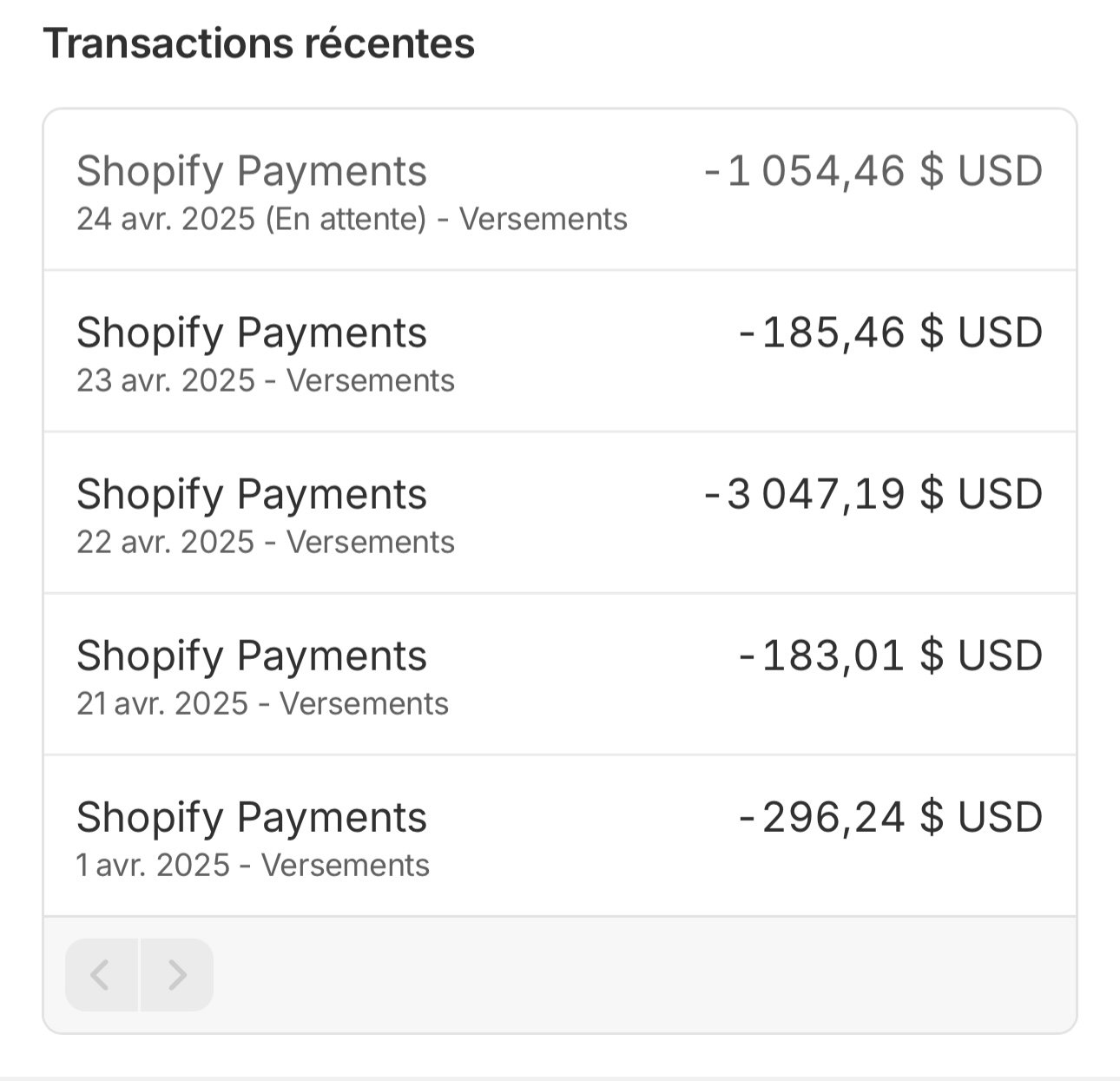Screen dimensions: 1120x1081
Task: Click the -185,46 $ USD amount
Action: 890,333
